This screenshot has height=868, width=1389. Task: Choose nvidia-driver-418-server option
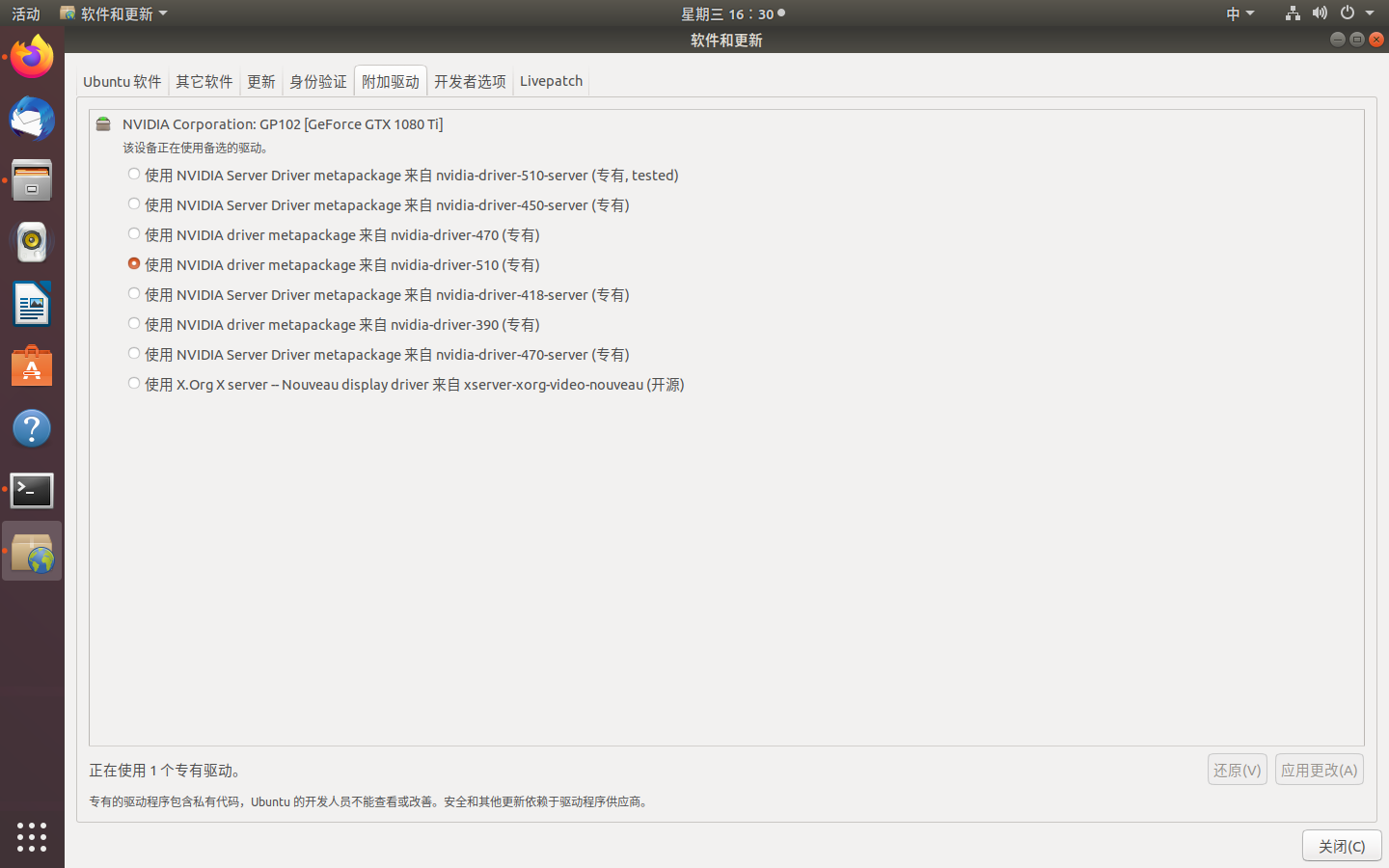(x=378, y=294)
